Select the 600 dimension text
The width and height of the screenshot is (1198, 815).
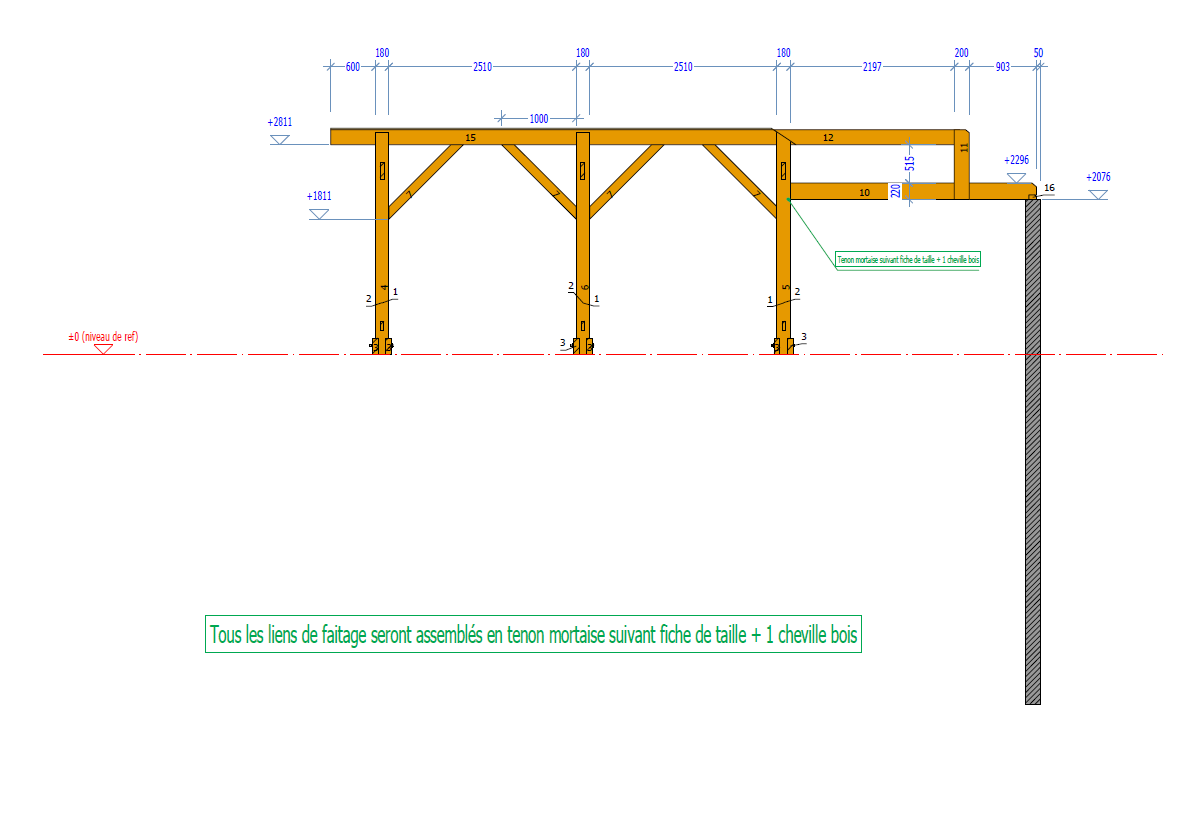pos(352,67)
